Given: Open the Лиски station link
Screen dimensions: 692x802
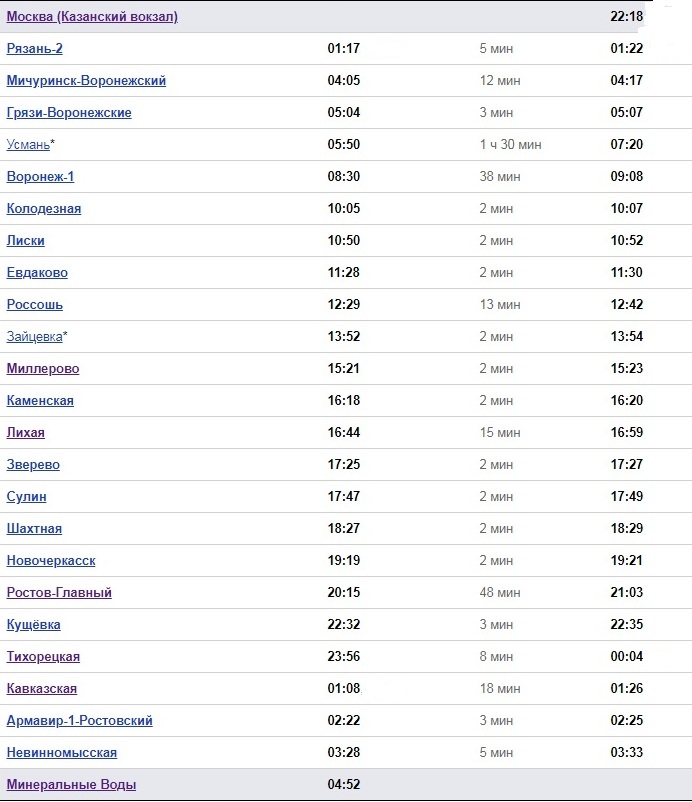Looking at the screenshot, I should (26, 241).
